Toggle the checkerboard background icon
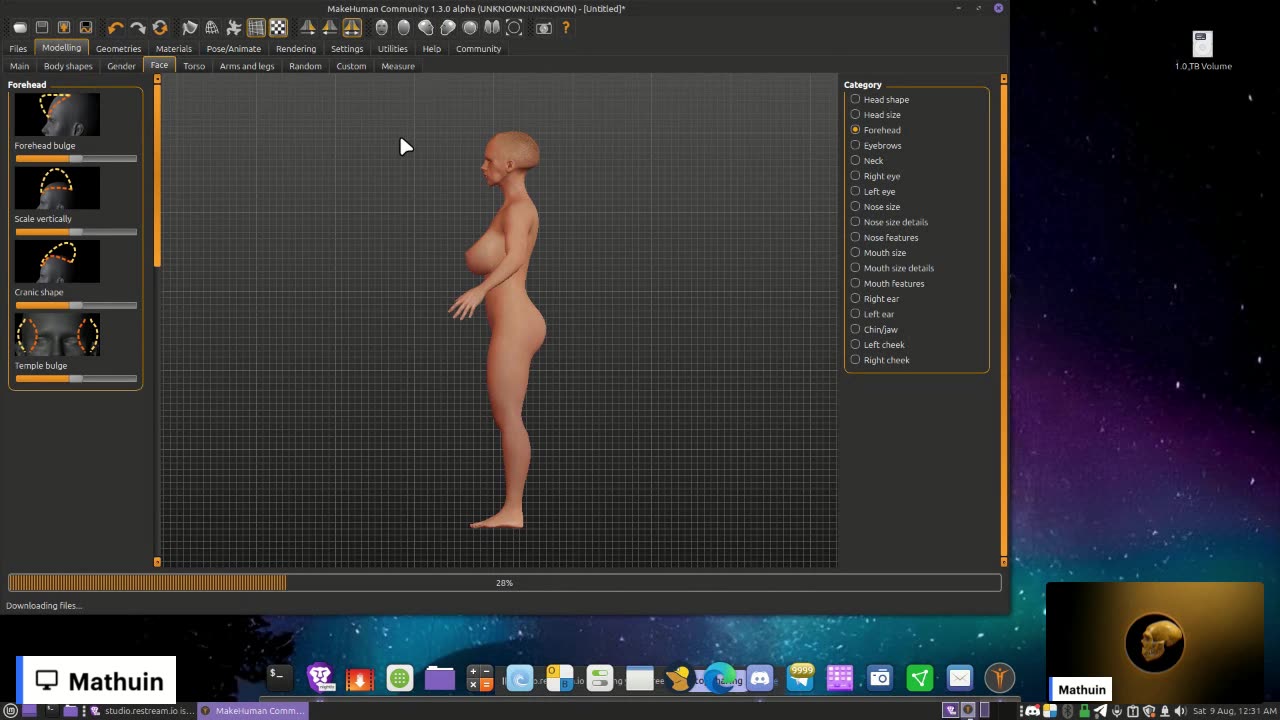 click(x=278, y=28)
